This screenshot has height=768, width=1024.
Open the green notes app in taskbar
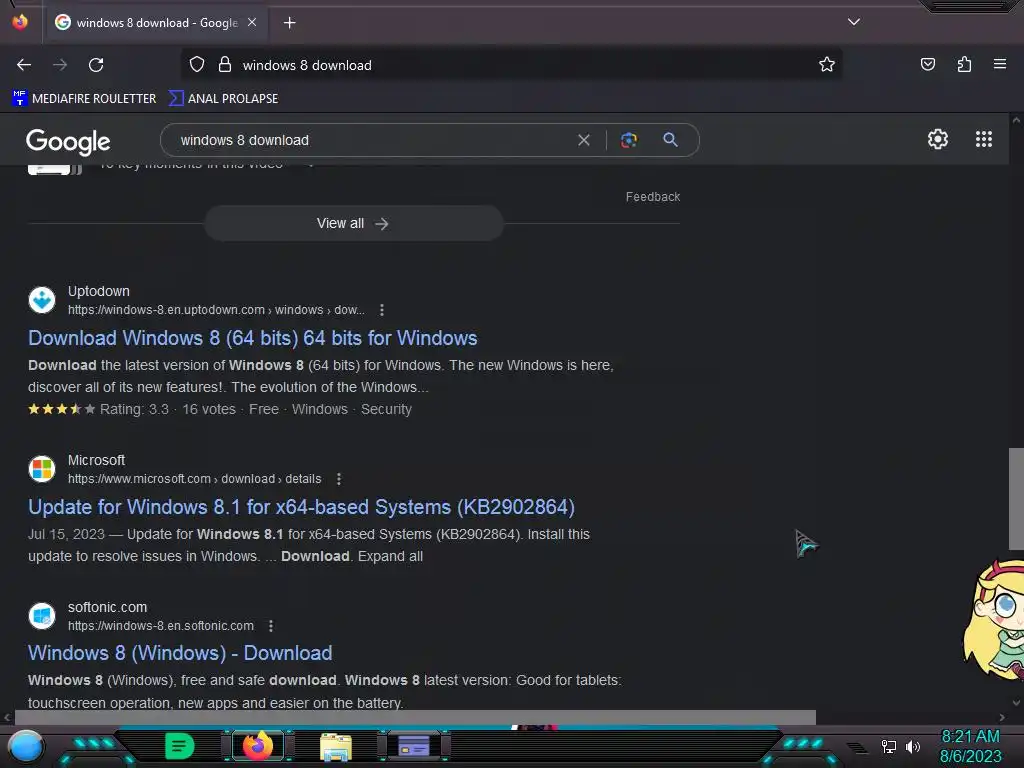[x=180, y=746]
